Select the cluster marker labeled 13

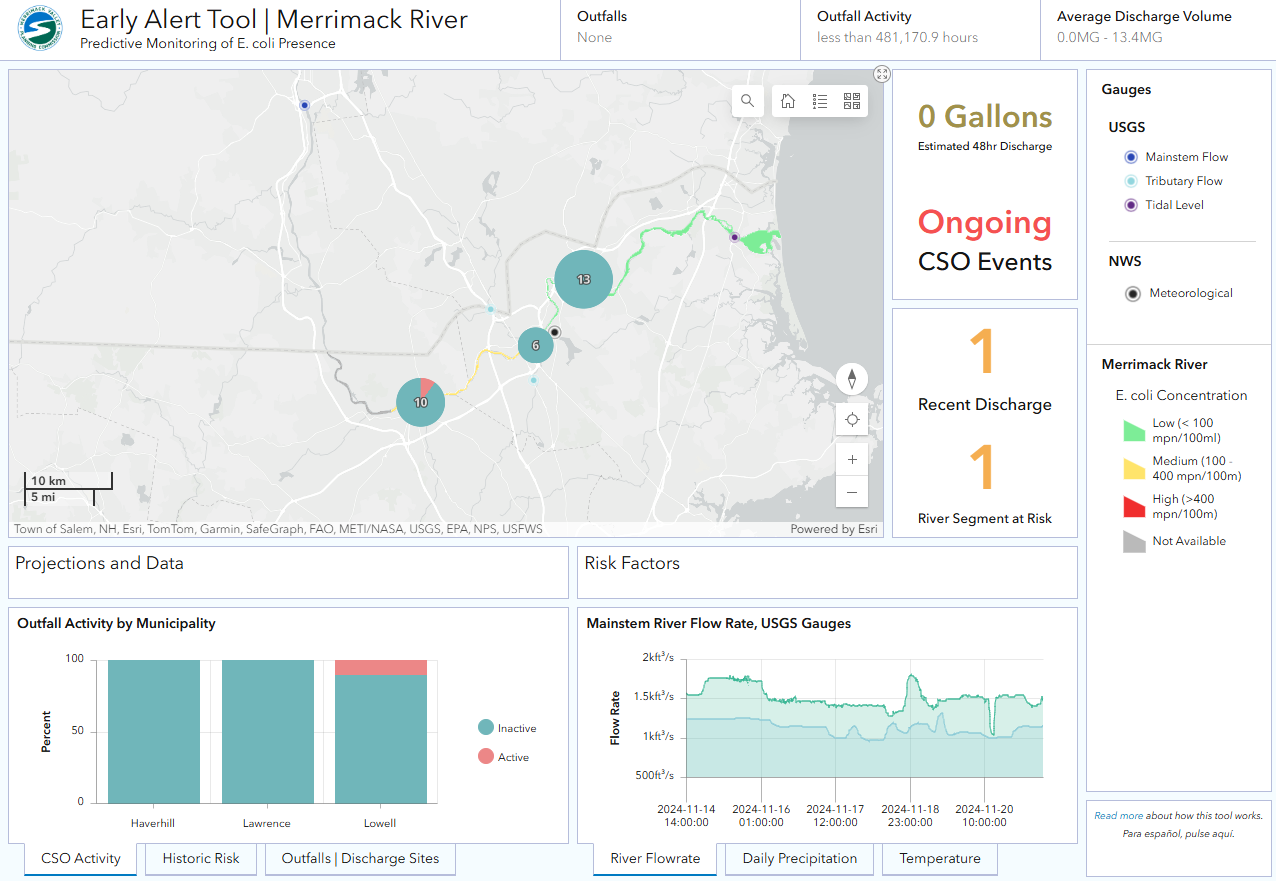click(583, 279)
